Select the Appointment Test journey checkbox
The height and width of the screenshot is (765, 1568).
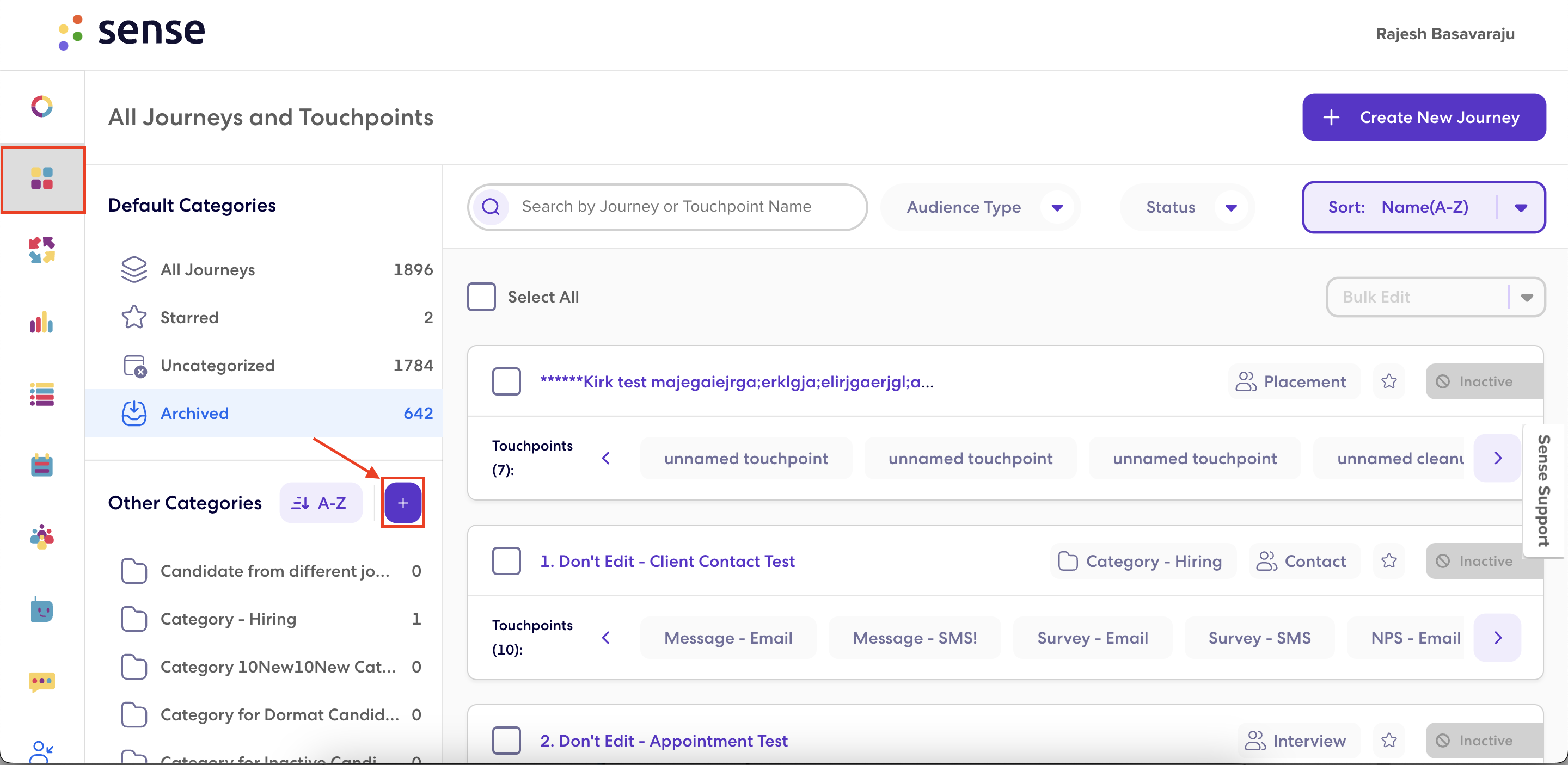pyautogui.click(x=506, y=740)
